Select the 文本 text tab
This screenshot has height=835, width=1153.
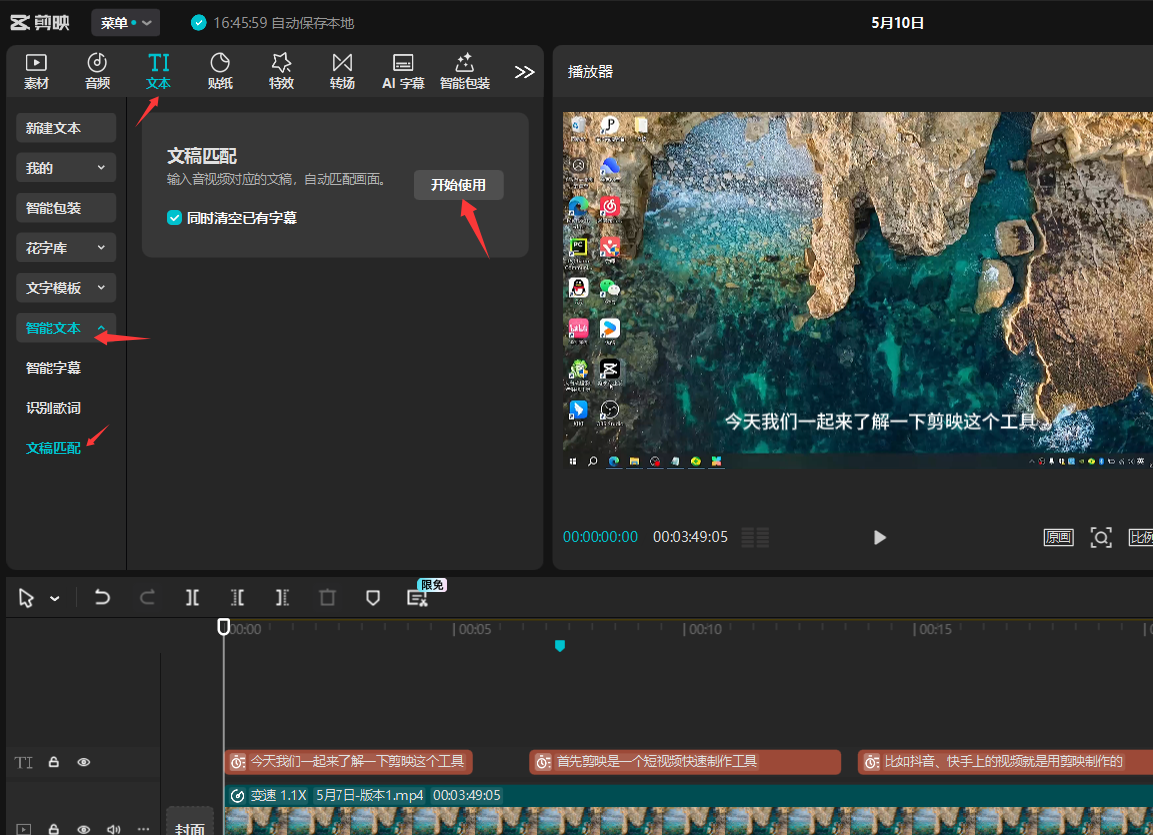158,71
